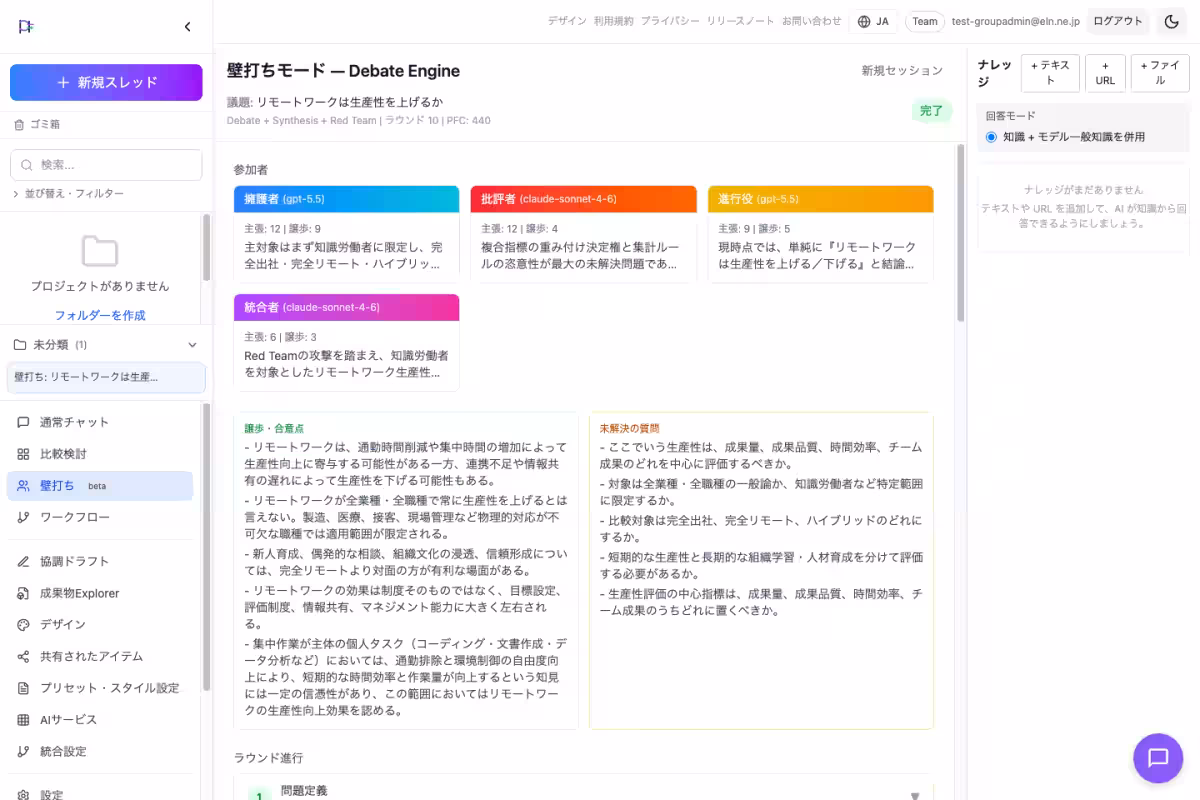Viewport: 1200px width, 800px height.
Task: Open the ゴミ箱 trash
Action: click(37, 125)
